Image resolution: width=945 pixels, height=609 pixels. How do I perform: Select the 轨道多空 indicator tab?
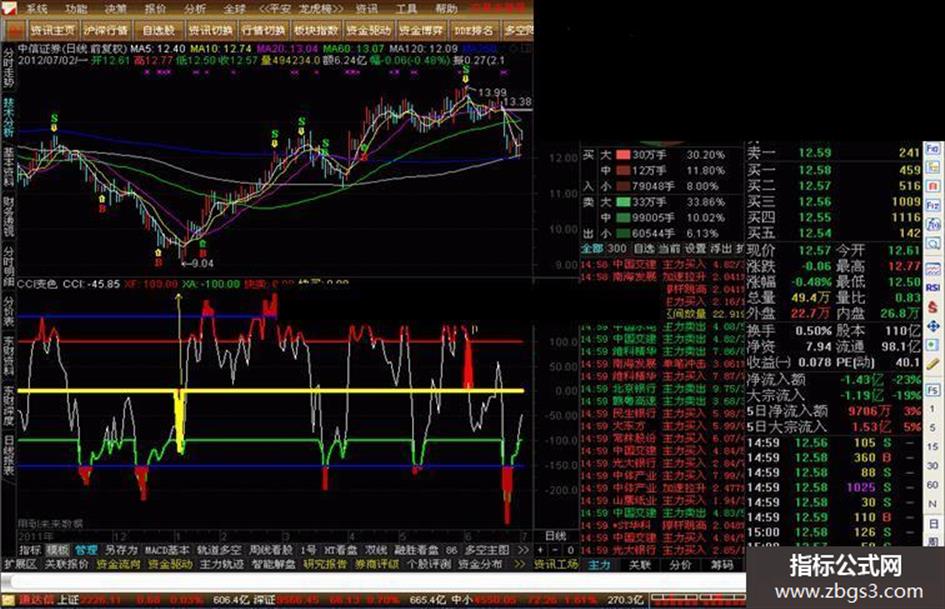(x=219, y=550)
